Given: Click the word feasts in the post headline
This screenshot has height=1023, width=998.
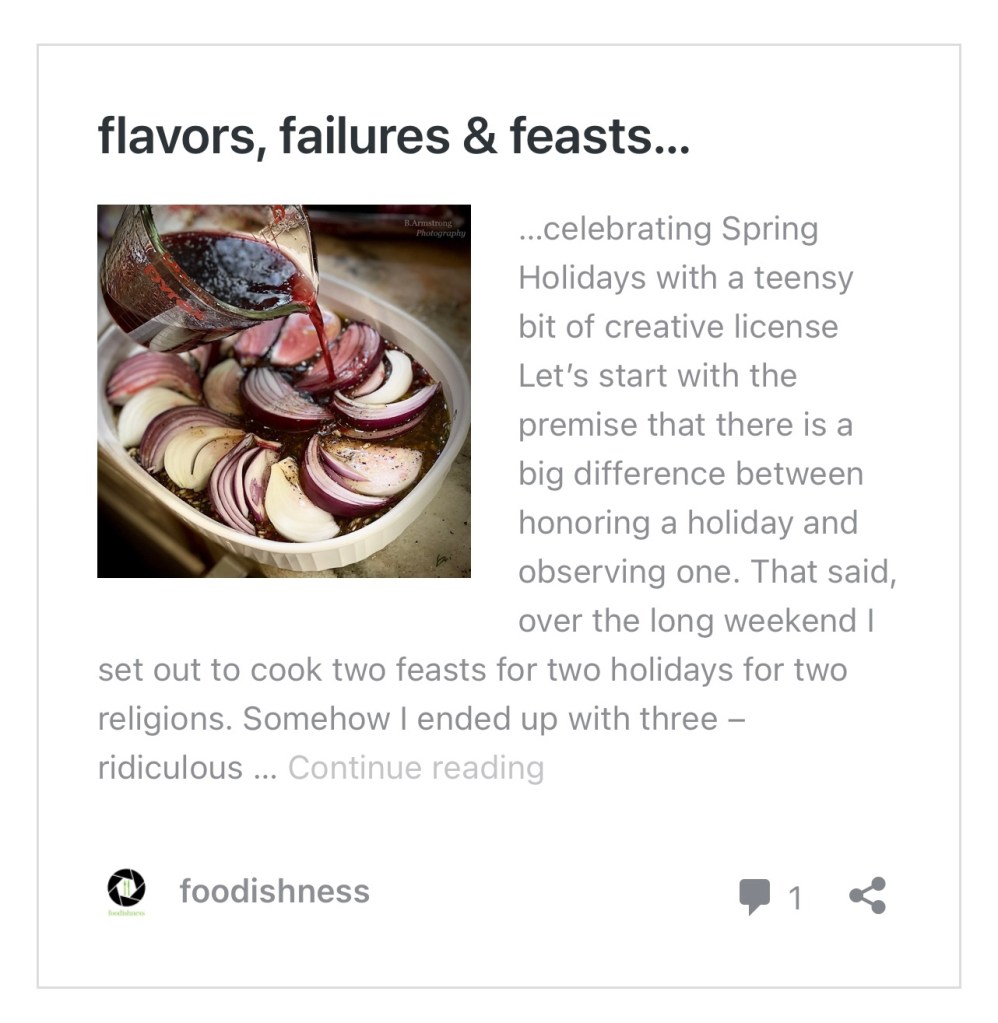Looking at the screenshot, I should 598,137.
